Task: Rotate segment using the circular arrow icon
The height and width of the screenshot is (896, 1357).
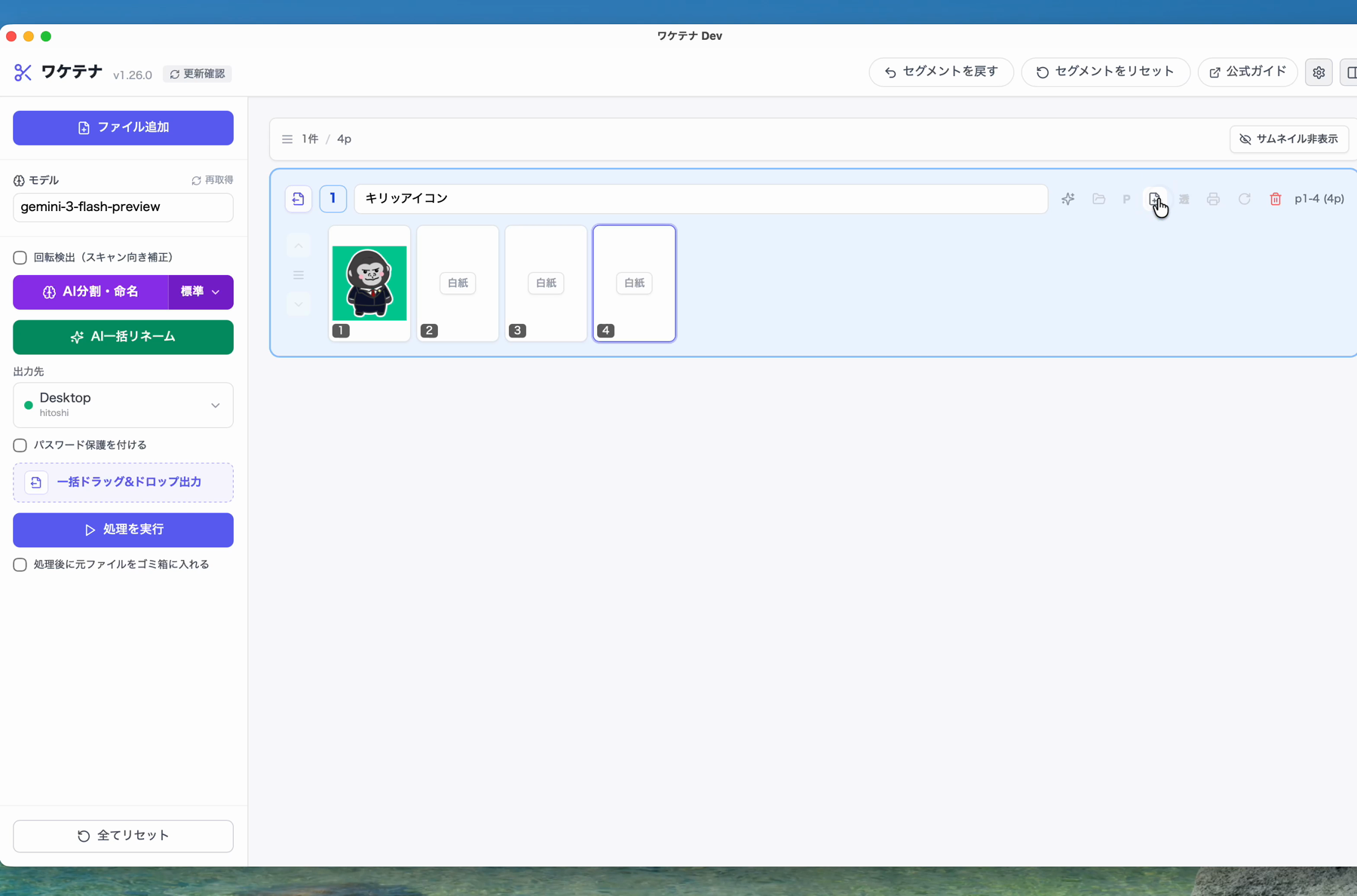Action: (x=1245, y=199)
